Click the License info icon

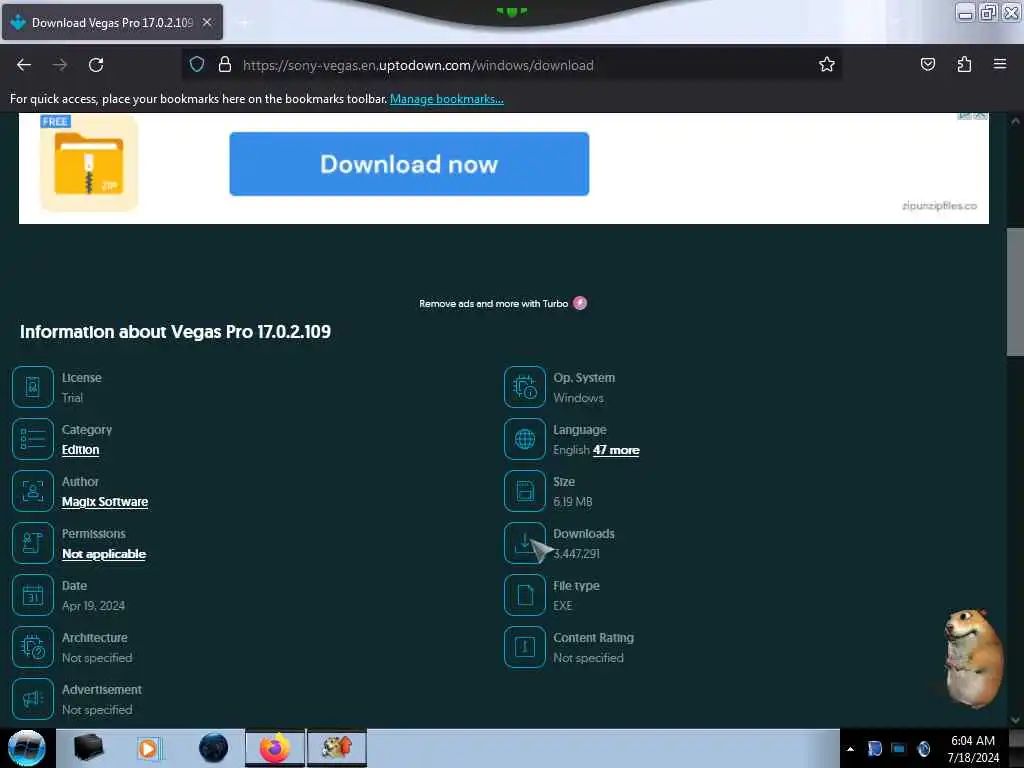(33, 387)
